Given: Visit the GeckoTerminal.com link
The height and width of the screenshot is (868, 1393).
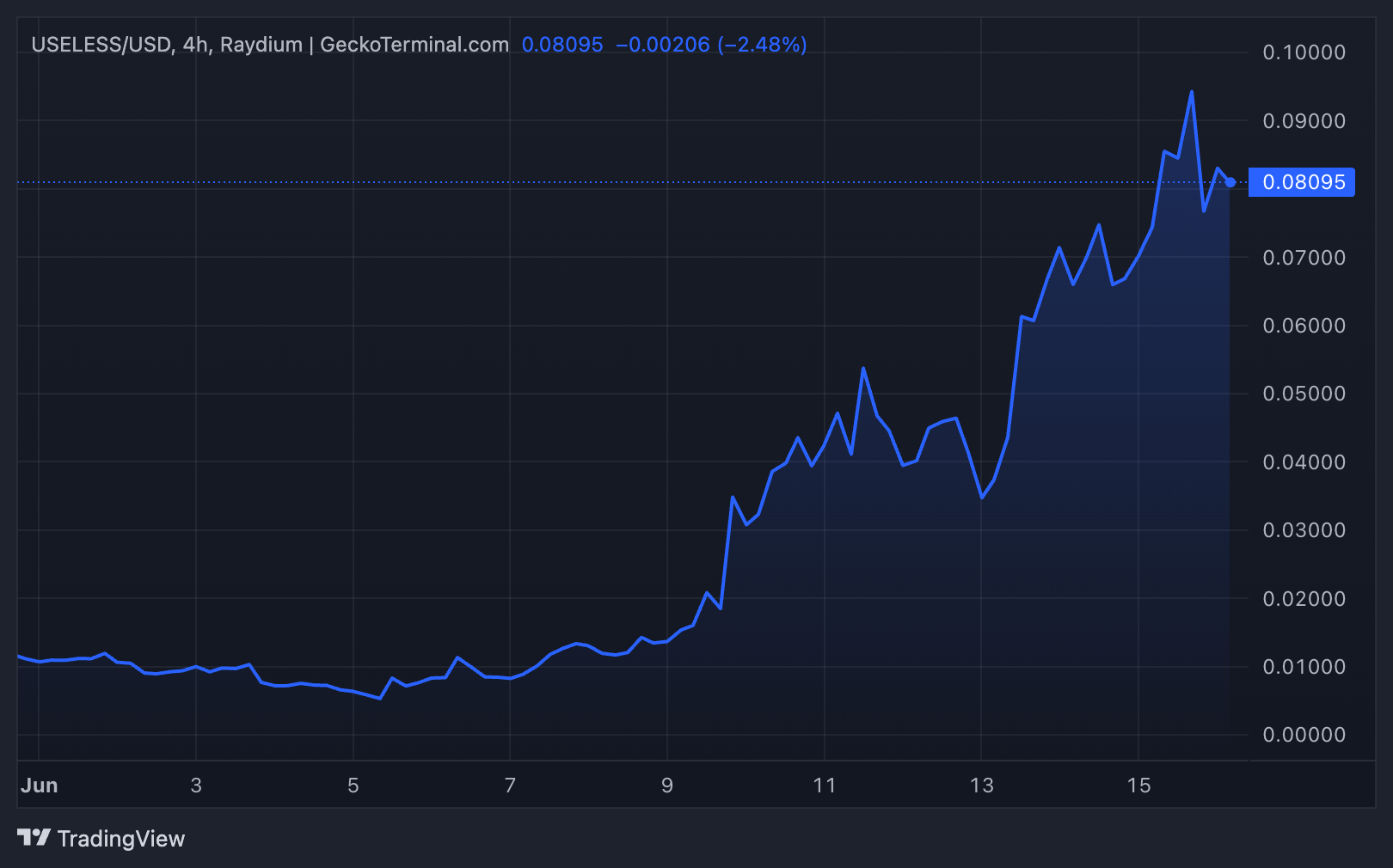Looking at the screenshot, I should tap(414, 44).
